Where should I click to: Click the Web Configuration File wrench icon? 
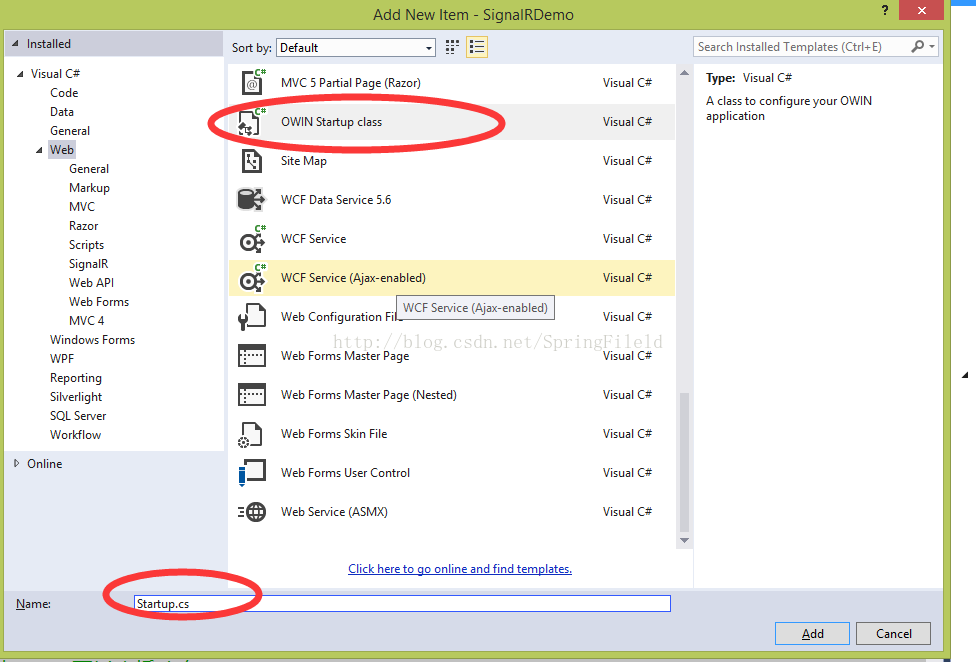(252, 317)
